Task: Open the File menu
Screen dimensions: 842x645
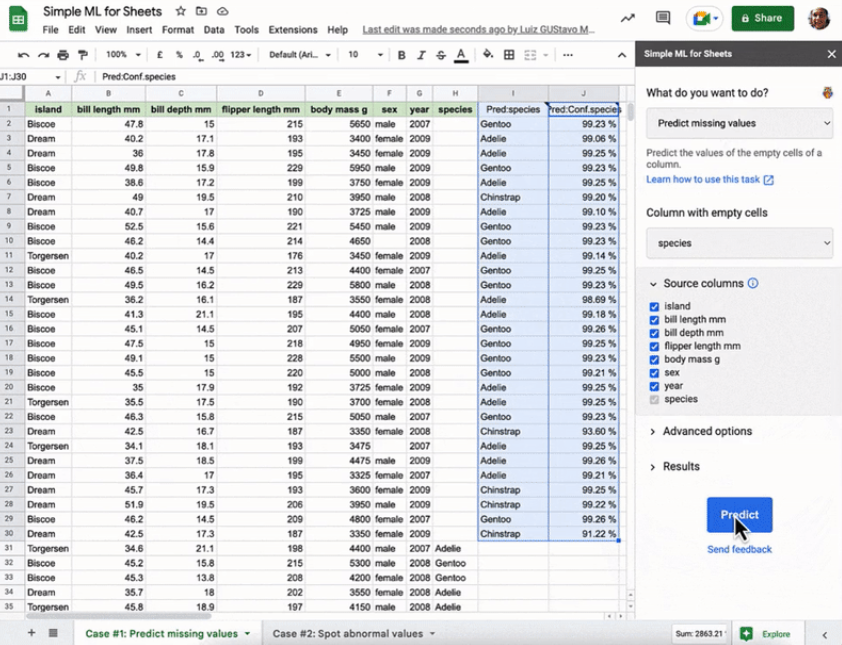Action: click(50, 30)
